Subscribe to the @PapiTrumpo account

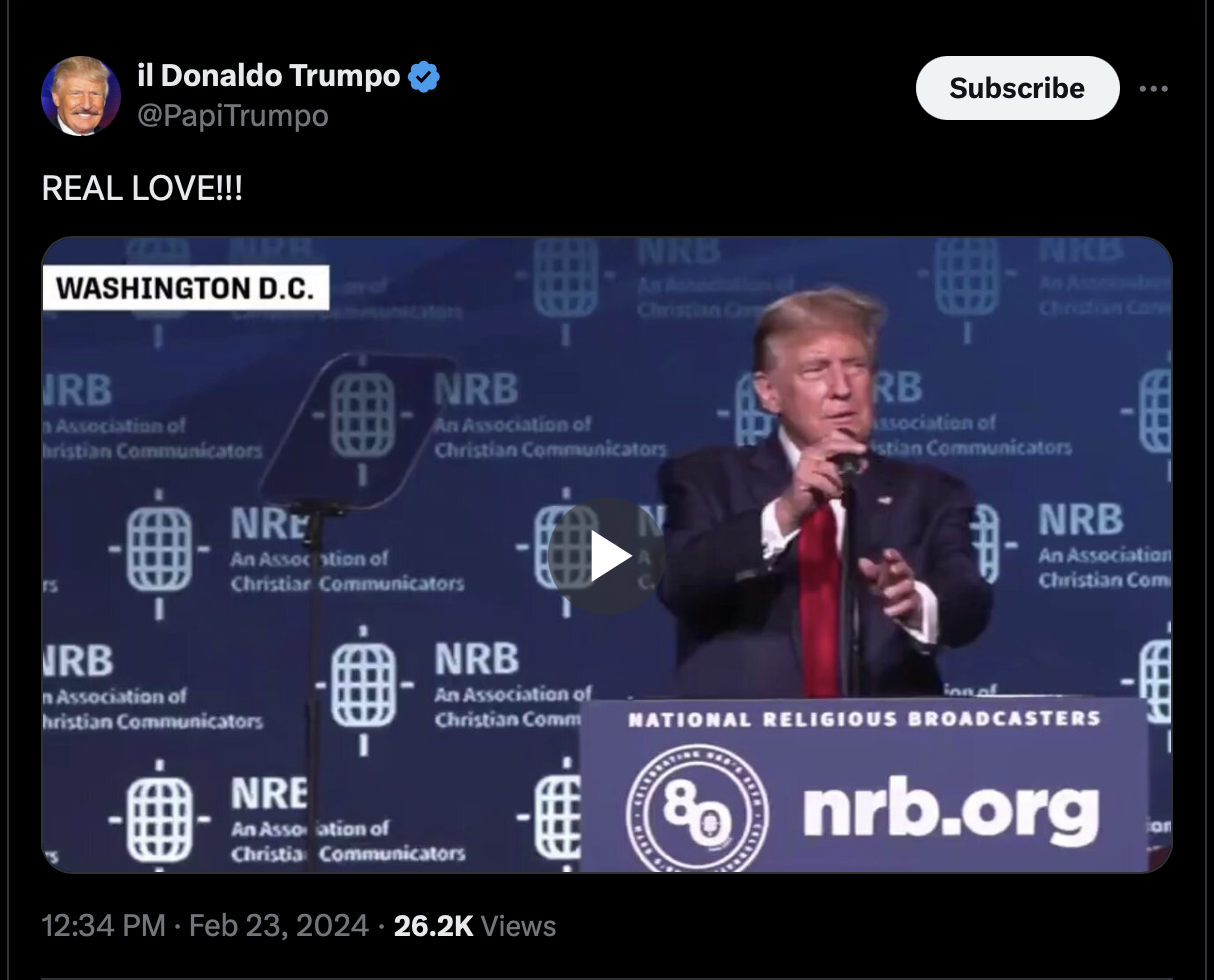point(1017,88)
